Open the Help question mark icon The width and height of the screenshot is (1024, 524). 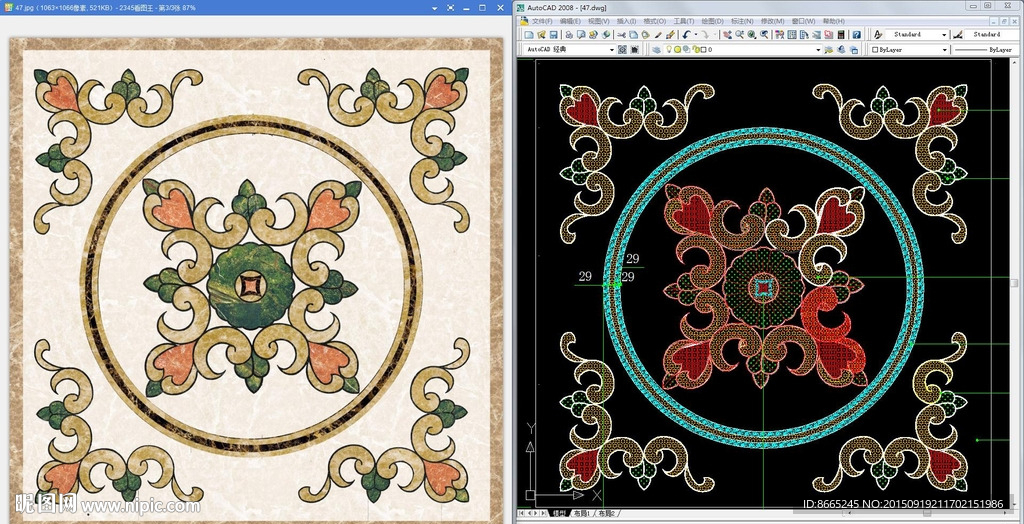click(x=856, y=34)
